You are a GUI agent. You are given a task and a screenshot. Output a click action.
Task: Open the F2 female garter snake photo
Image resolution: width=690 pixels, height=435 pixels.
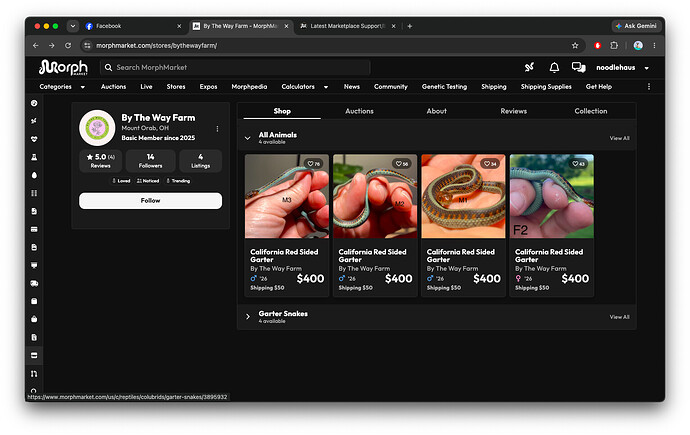(x=551, y=196)
